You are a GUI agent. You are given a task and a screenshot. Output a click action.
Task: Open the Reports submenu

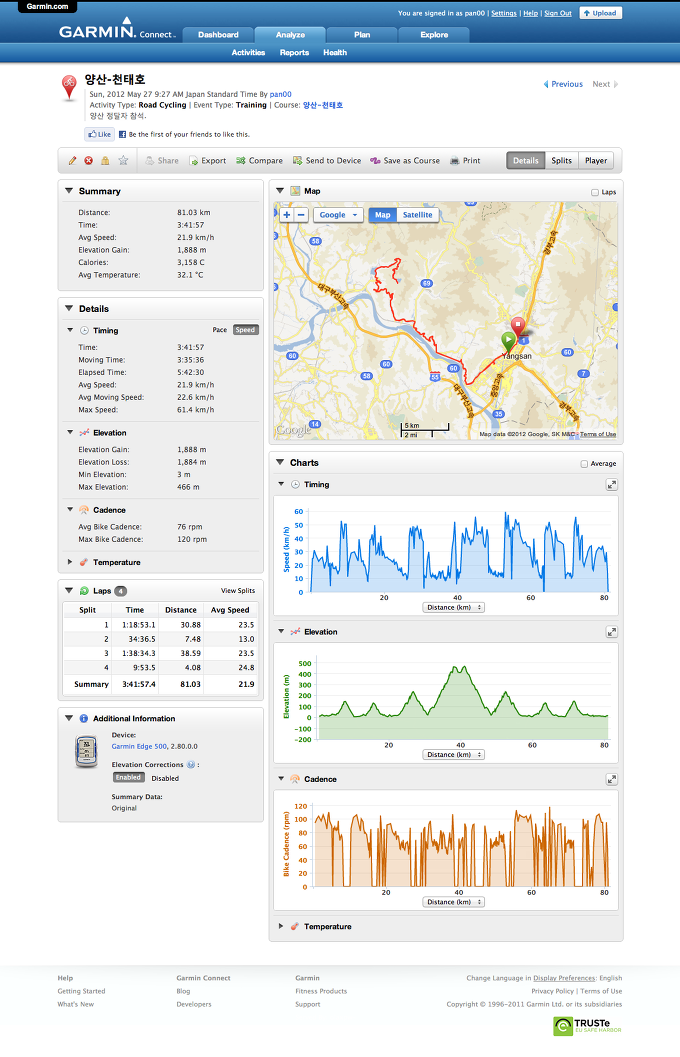click(295, 53)
